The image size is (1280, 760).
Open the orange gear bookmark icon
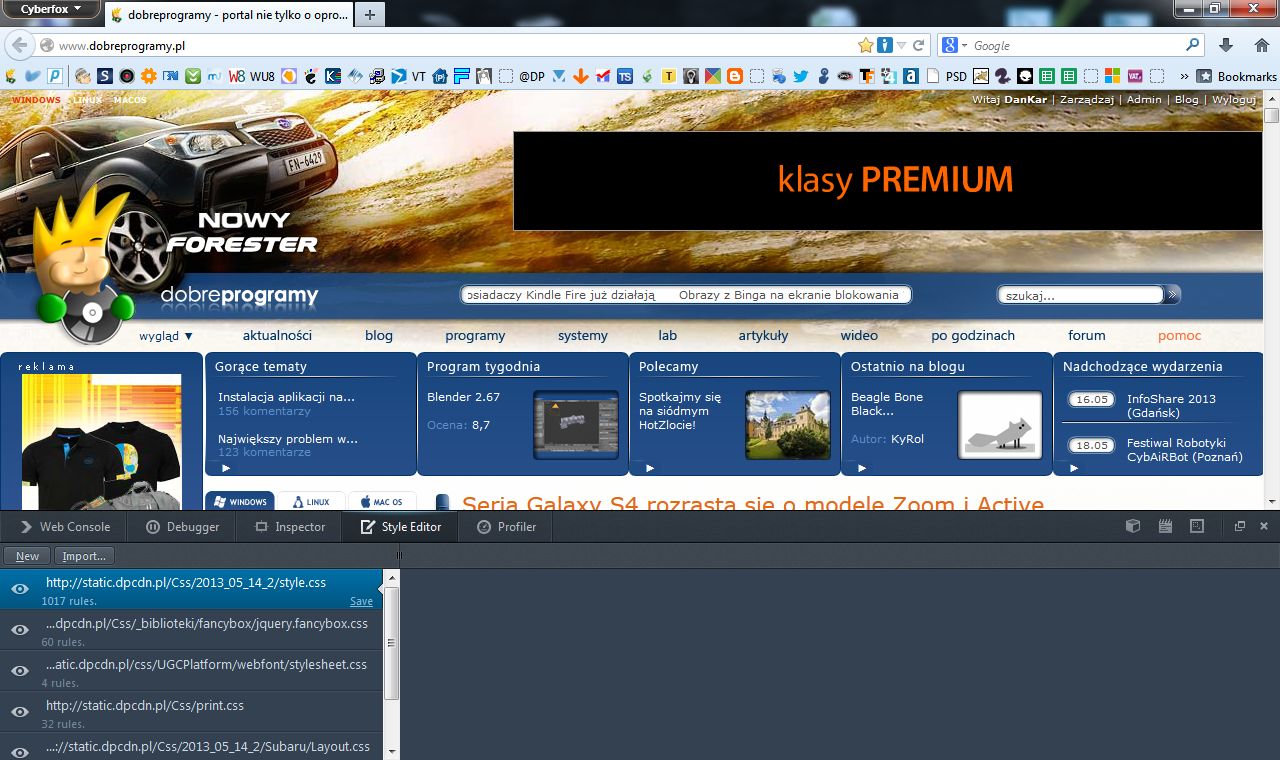pyautogui.click(x=148, y=76)
